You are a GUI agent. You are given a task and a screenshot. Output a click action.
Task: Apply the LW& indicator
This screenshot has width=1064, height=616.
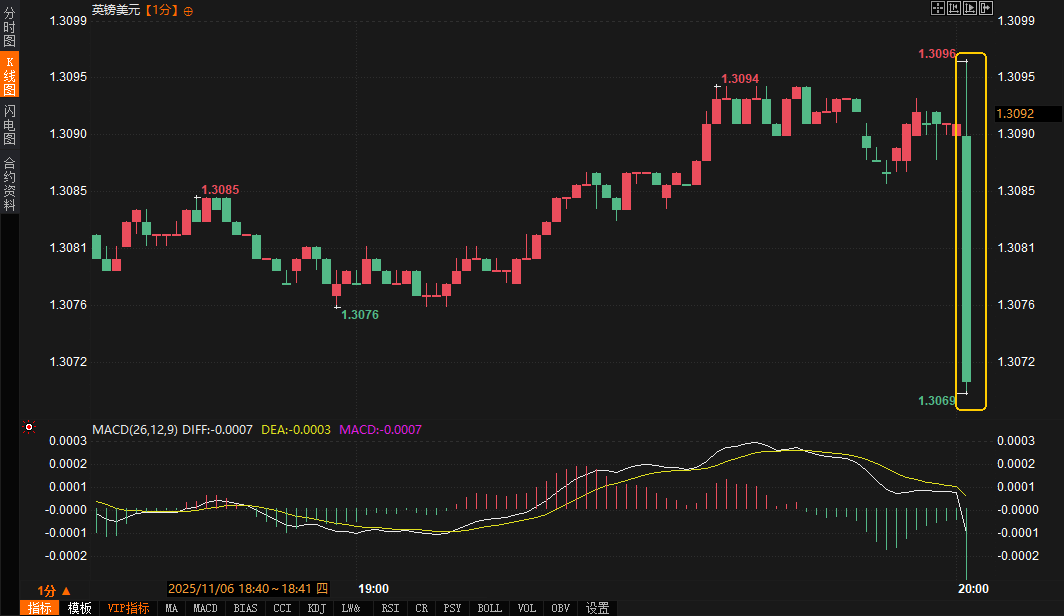pos(351,608)
